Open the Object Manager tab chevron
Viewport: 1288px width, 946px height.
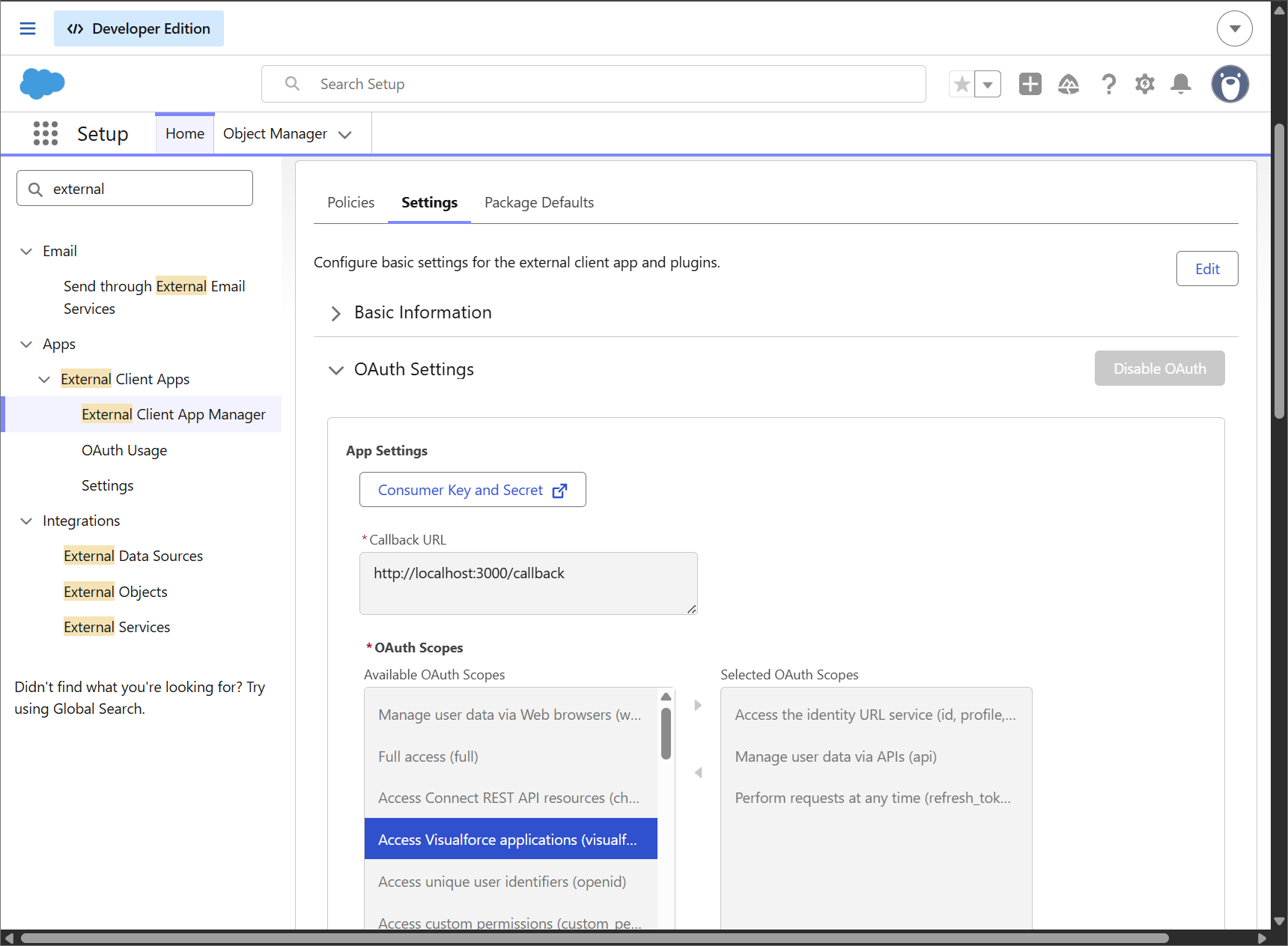tap(345, 135)
